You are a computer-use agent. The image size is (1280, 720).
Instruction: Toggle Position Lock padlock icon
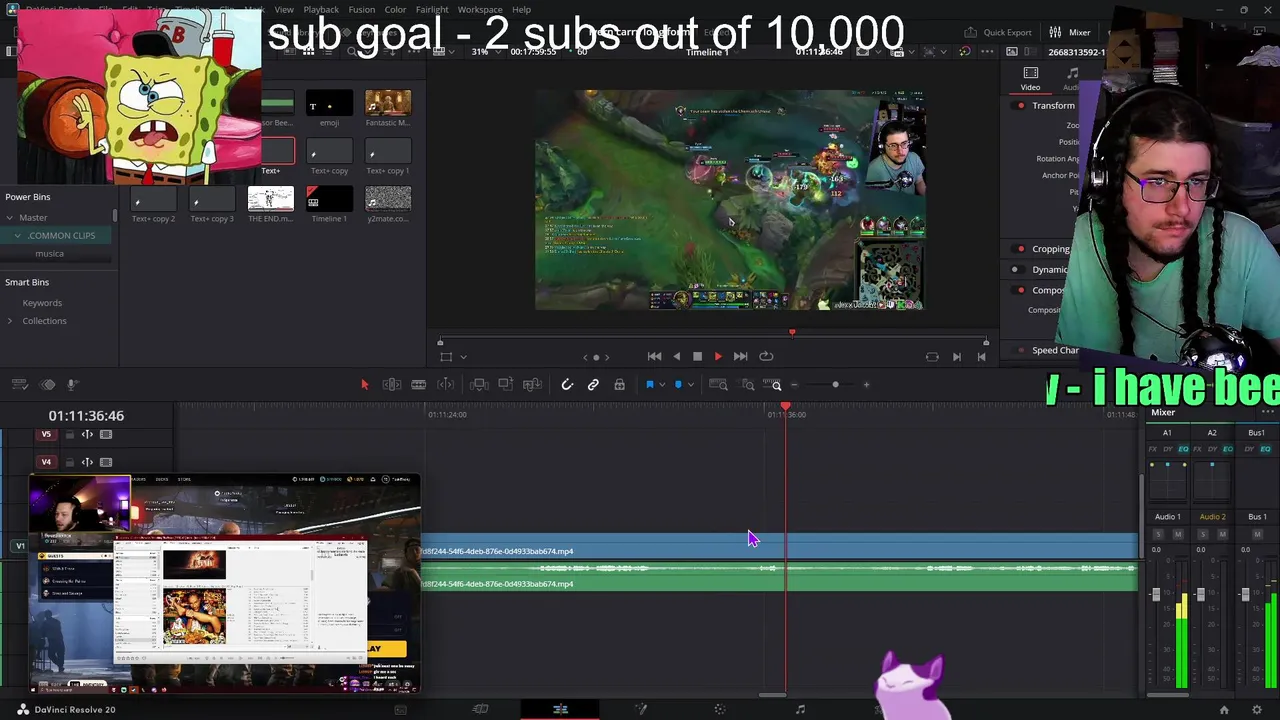tap(619, 385)
